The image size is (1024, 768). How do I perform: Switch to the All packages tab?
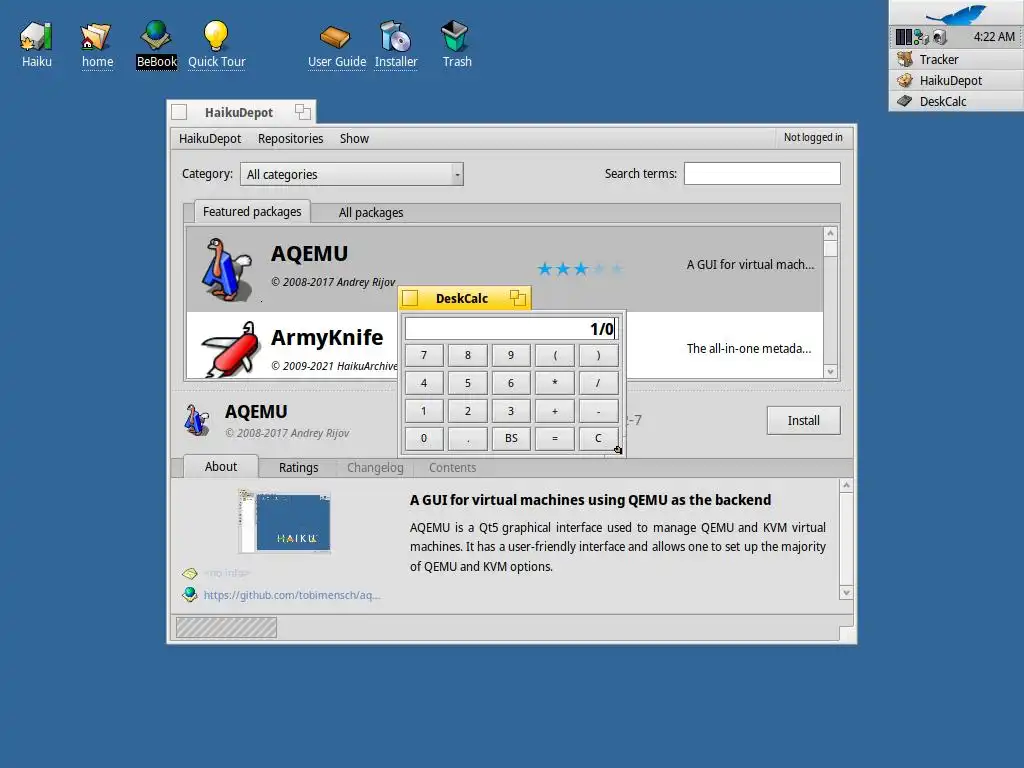coord(371,212)
